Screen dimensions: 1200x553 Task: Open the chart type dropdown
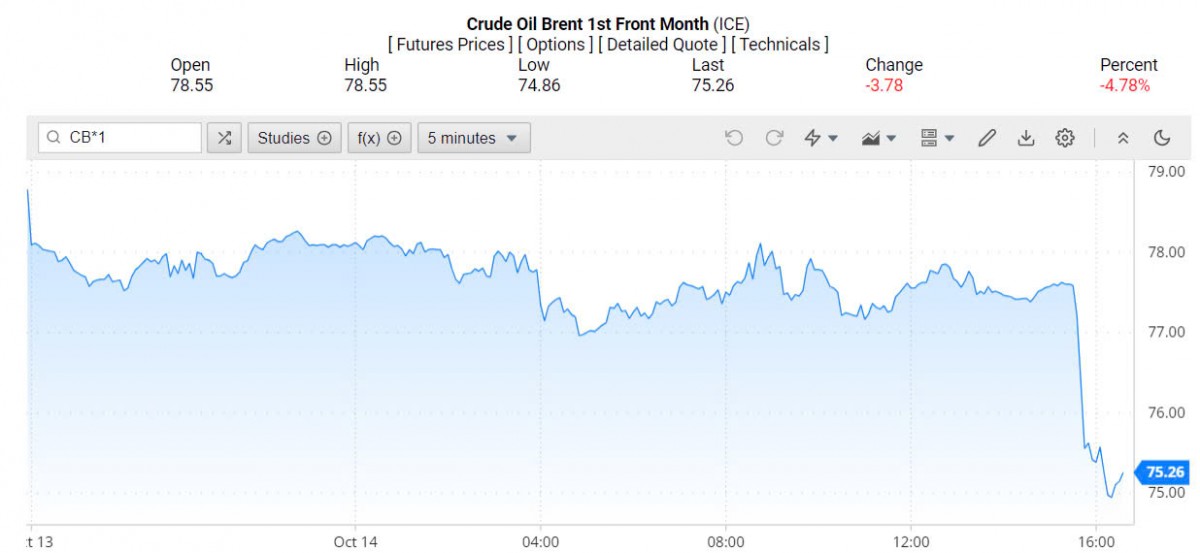point(879,138)
